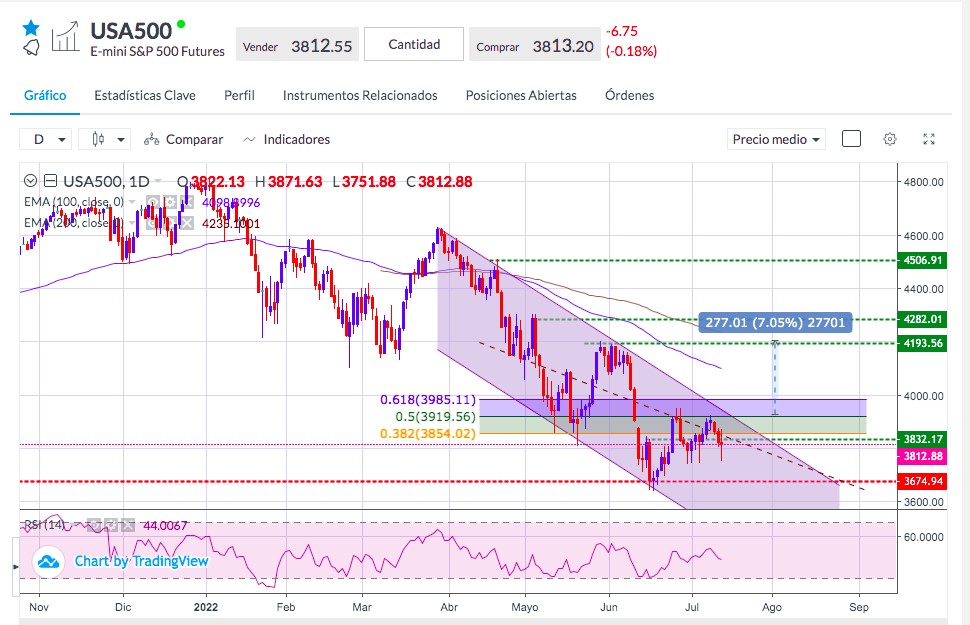Select the 0.5(3919.56) Fibonacci level label

coord(436,417)
